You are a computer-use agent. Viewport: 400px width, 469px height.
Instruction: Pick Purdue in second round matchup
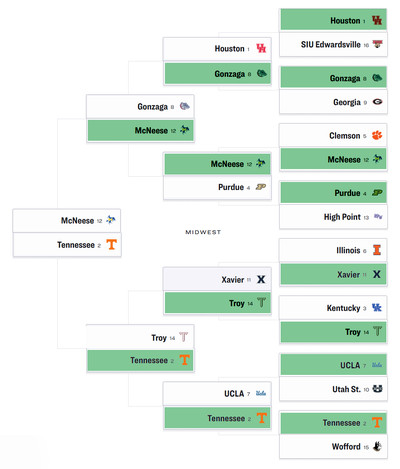click(217, 187)
